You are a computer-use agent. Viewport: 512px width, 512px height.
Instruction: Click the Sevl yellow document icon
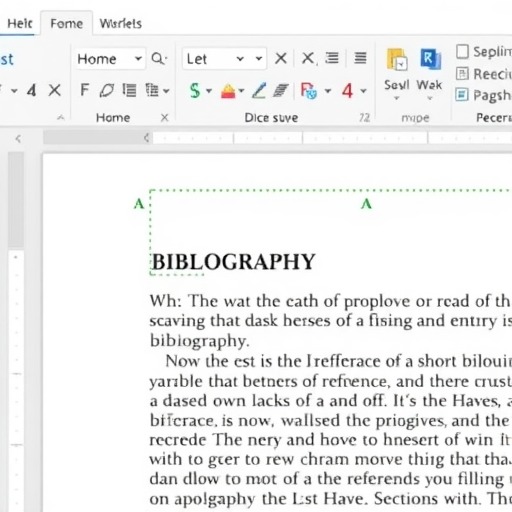pyautogui.click(x=397, y=59)
